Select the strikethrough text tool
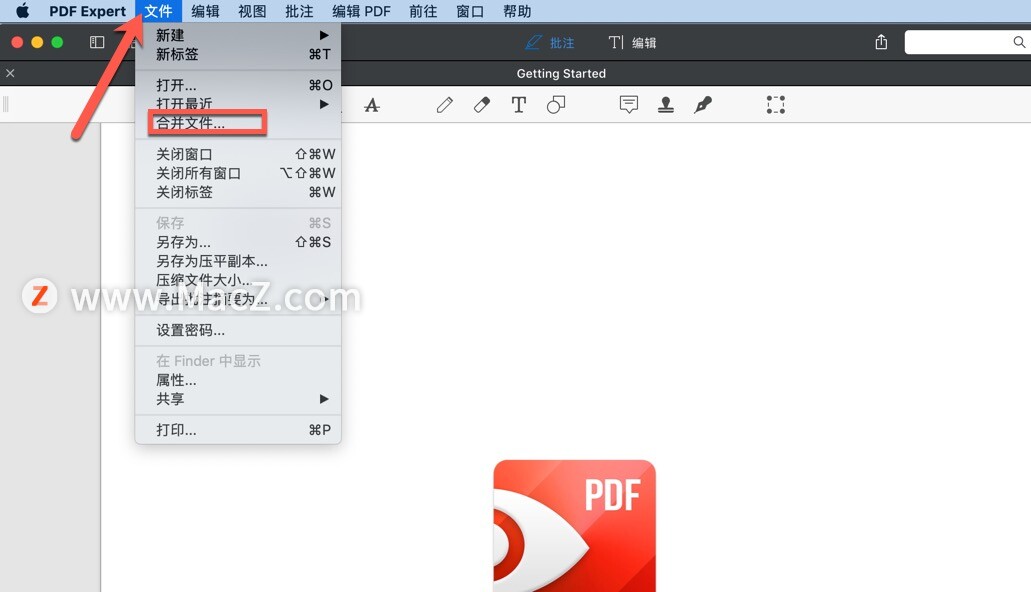 click(x=372, y=105)
